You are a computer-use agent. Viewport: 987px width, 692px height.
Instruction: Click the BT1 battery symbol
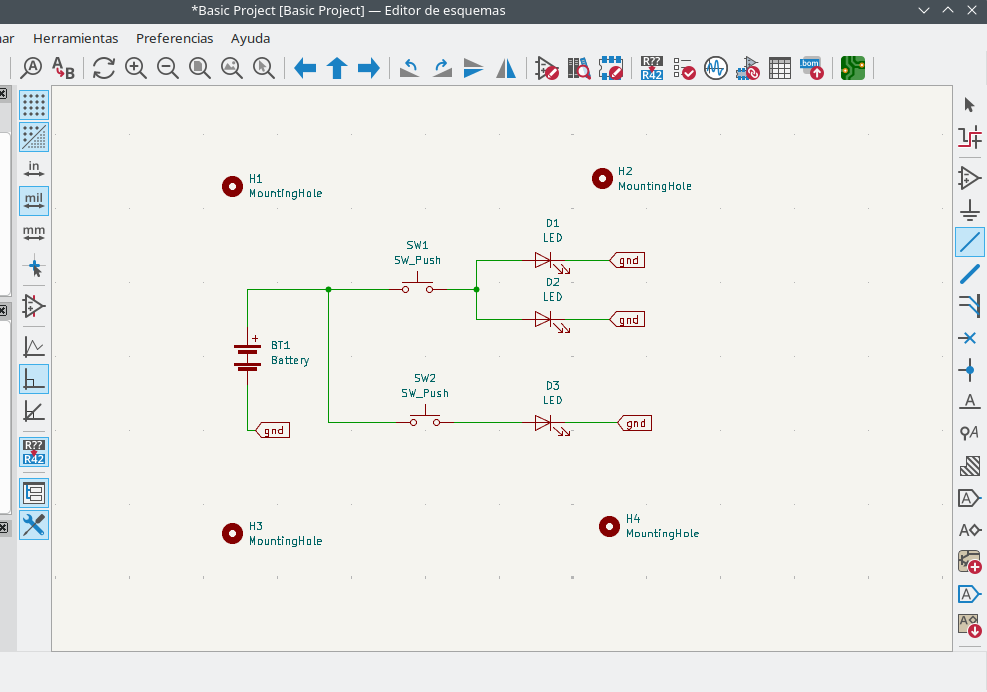(x=247, y=357)
